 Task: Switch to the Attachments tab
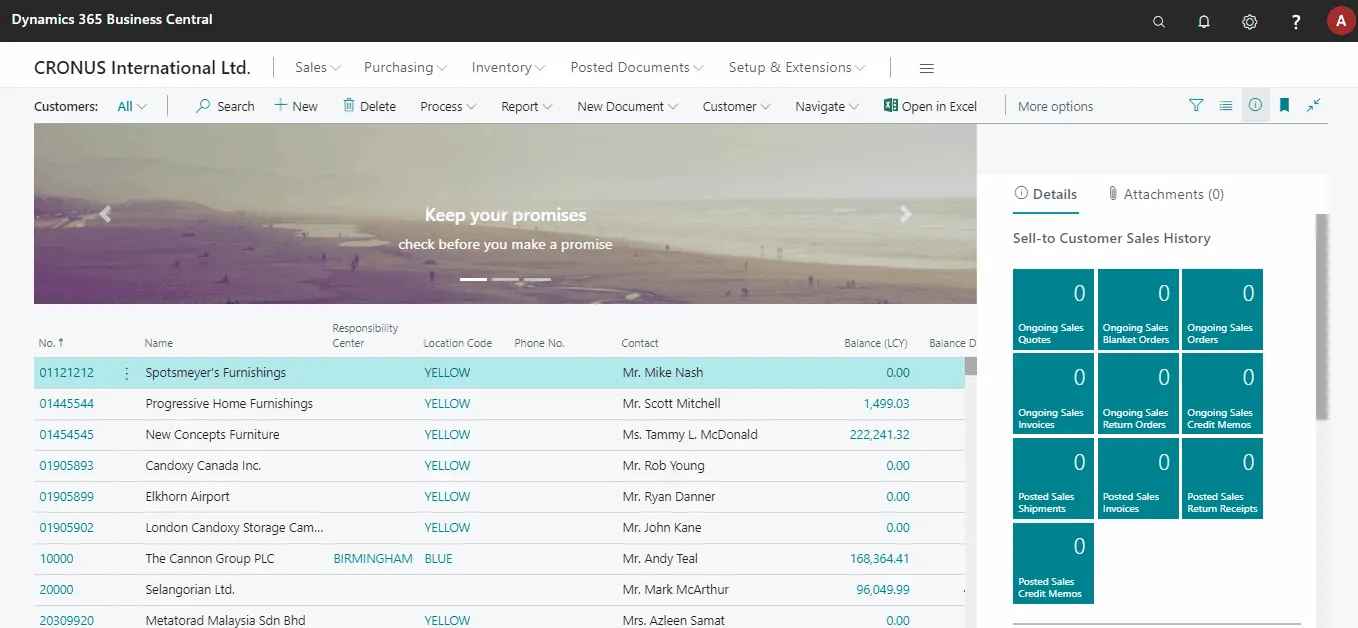click(x=1166, y=194)
